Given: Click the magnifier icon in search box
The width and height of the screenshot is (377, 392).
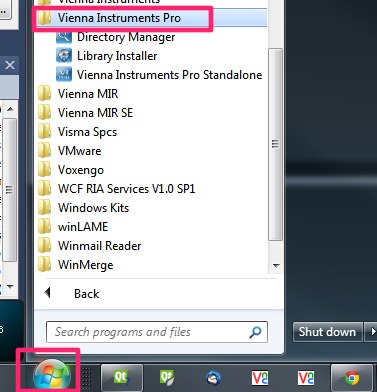Looking at the screenshot, I should tap(255, 332).
